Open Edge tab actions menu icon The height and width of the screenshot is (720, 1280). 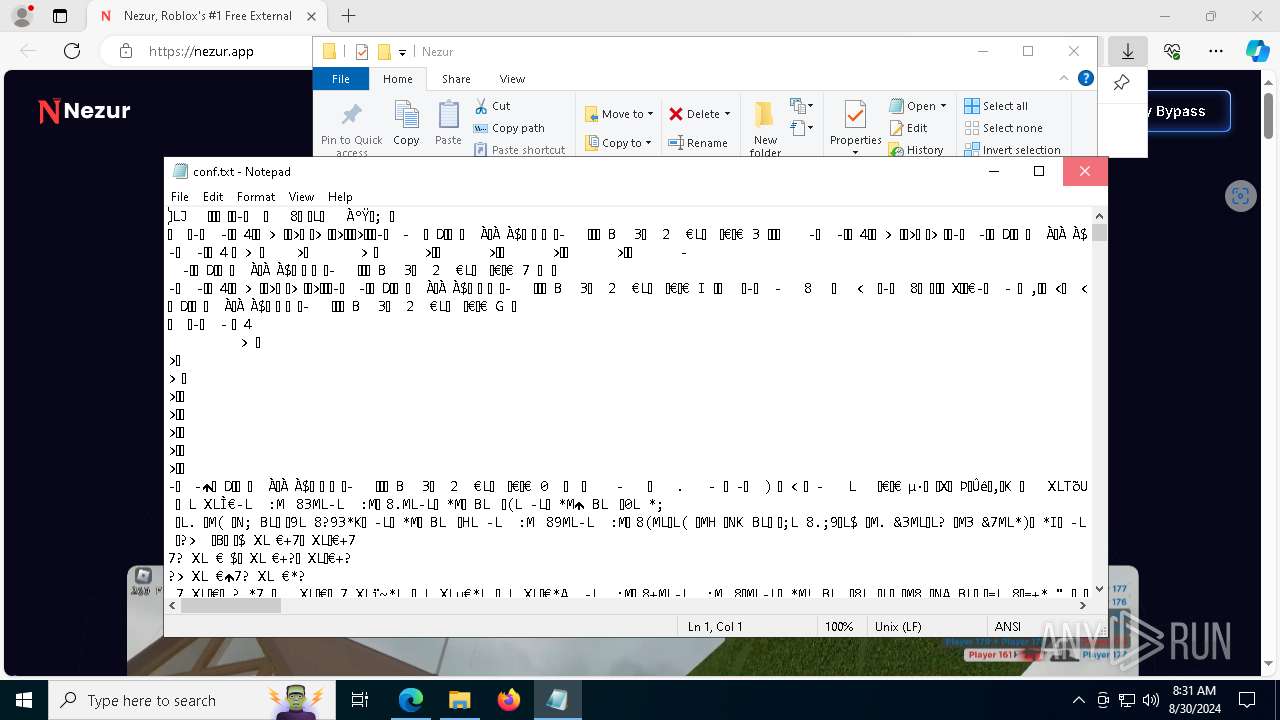[60, 16]
